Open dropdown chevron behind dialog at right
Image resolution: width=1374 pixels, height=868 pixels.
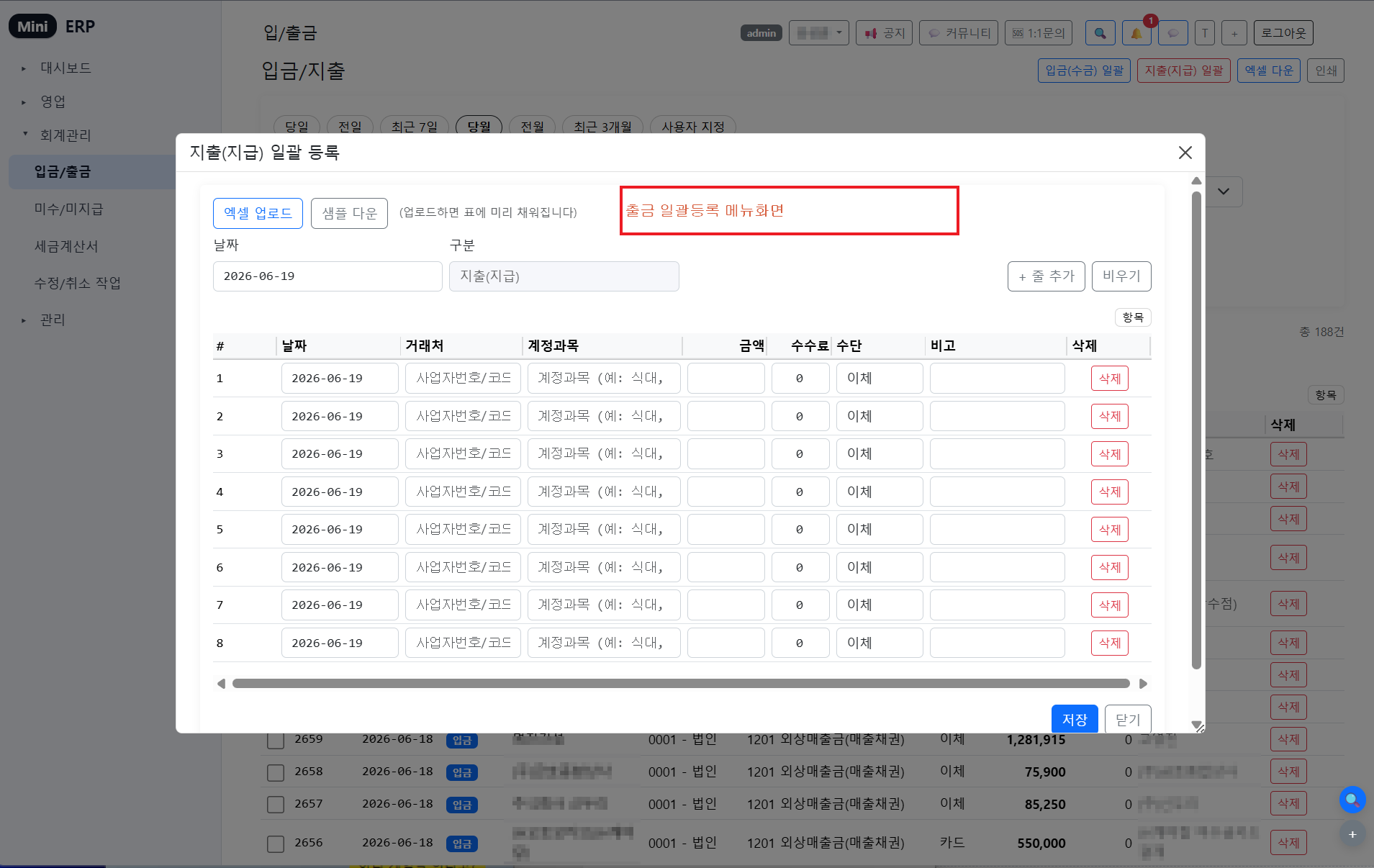(1223, 192)
